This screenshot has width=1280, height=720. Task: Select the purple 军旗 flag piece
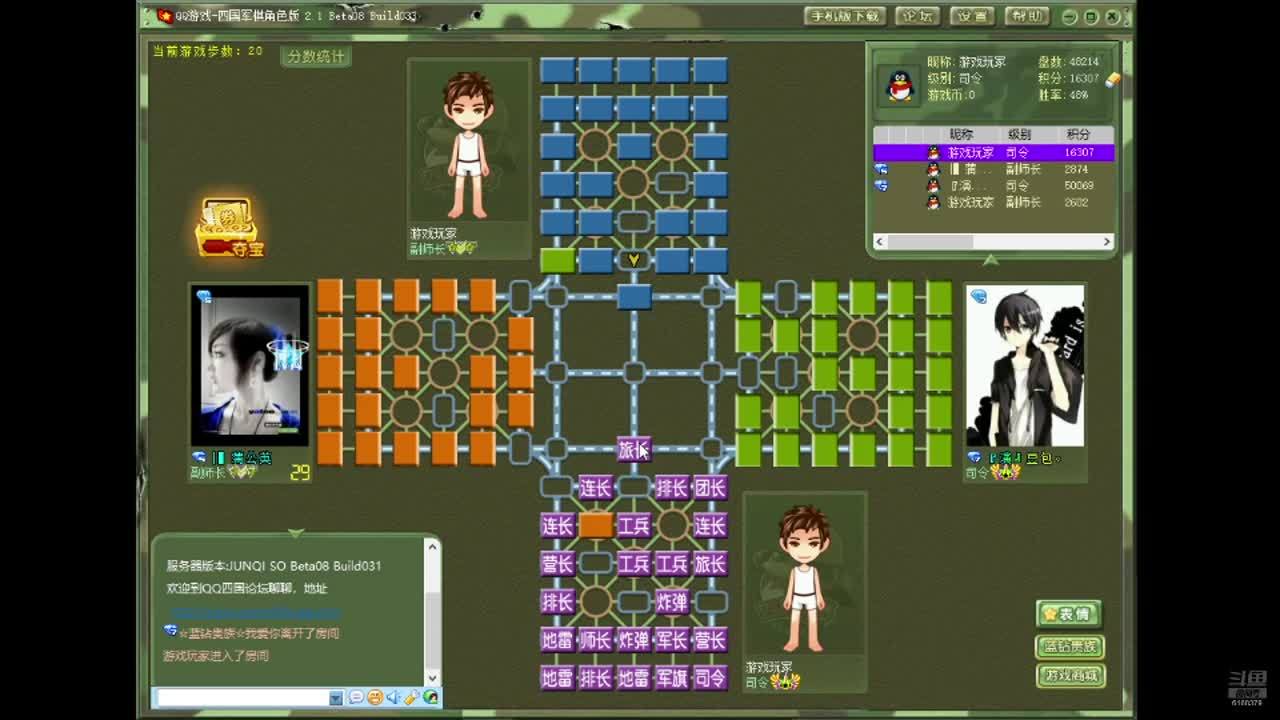pyautogui.click(x=671, y=678)
